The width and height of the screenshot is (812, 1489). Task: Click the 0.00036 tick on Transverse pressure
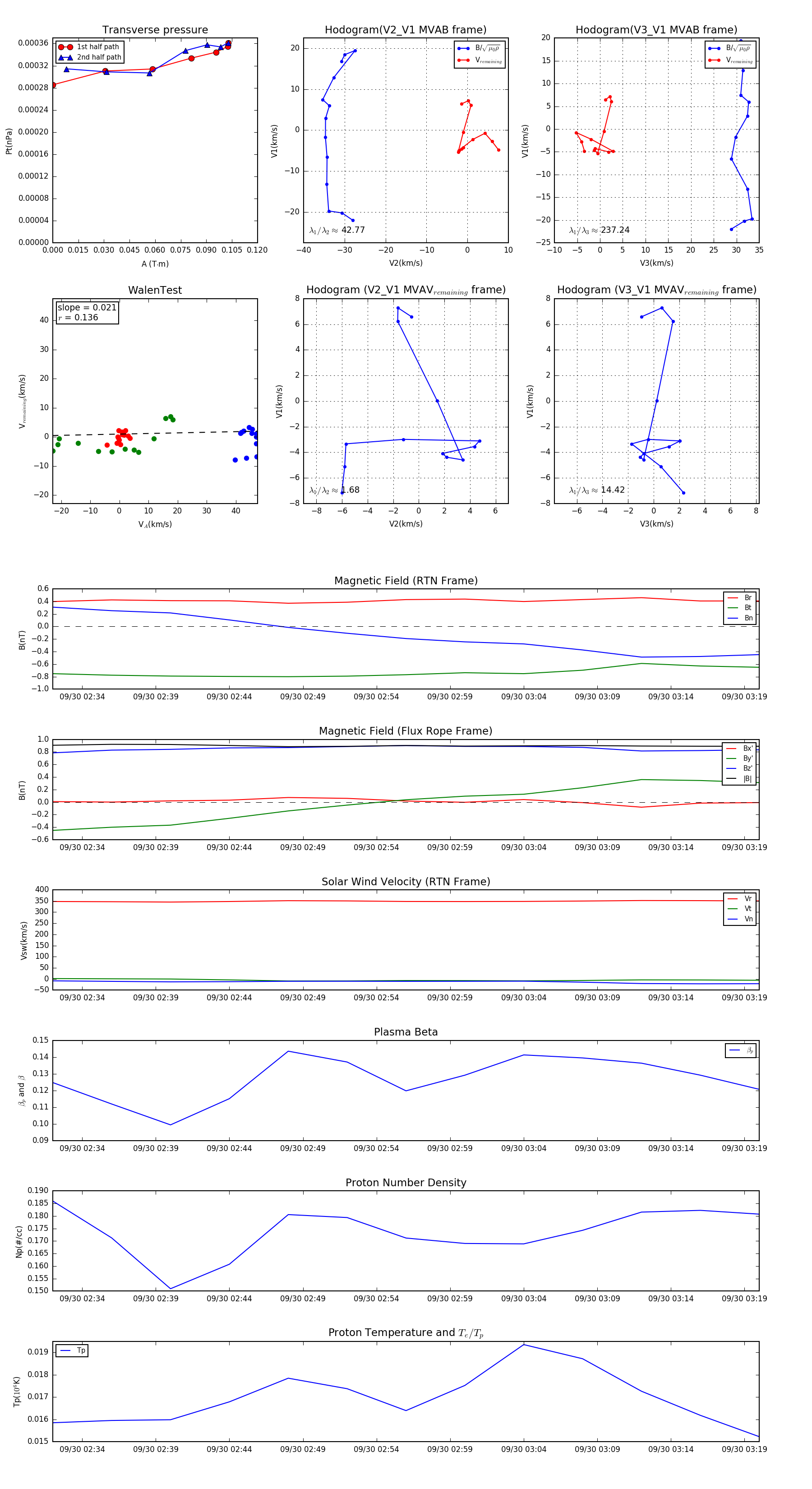[33, 43]
